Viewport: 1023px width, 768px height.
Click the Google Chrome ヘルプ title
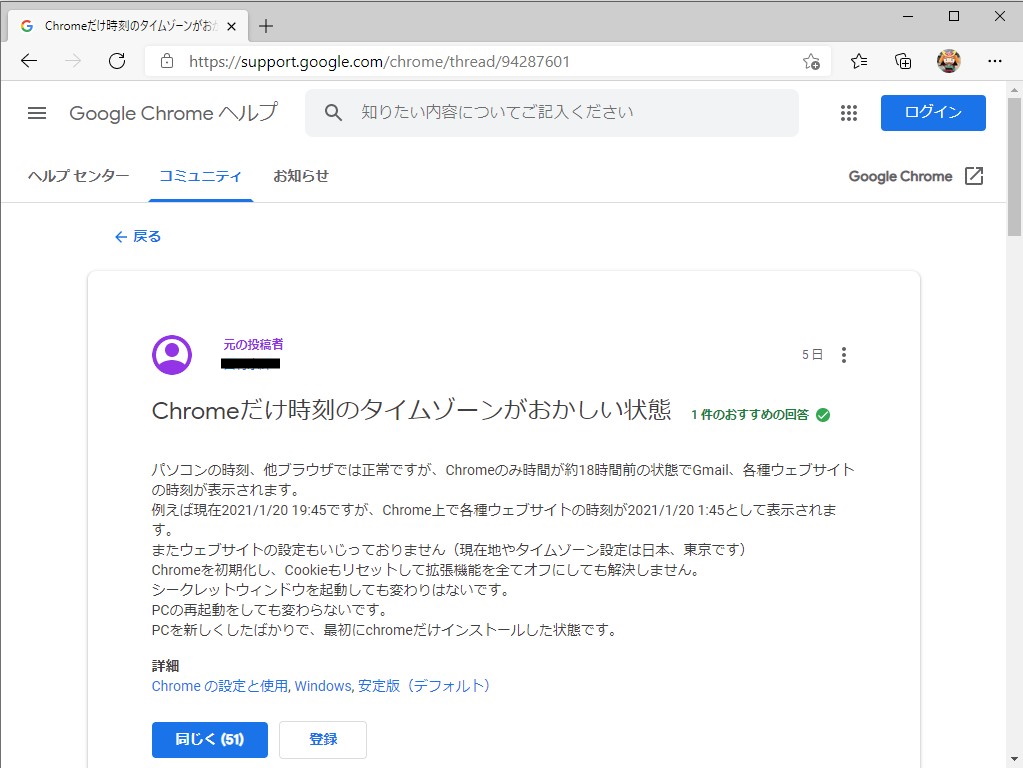[174, 113]
